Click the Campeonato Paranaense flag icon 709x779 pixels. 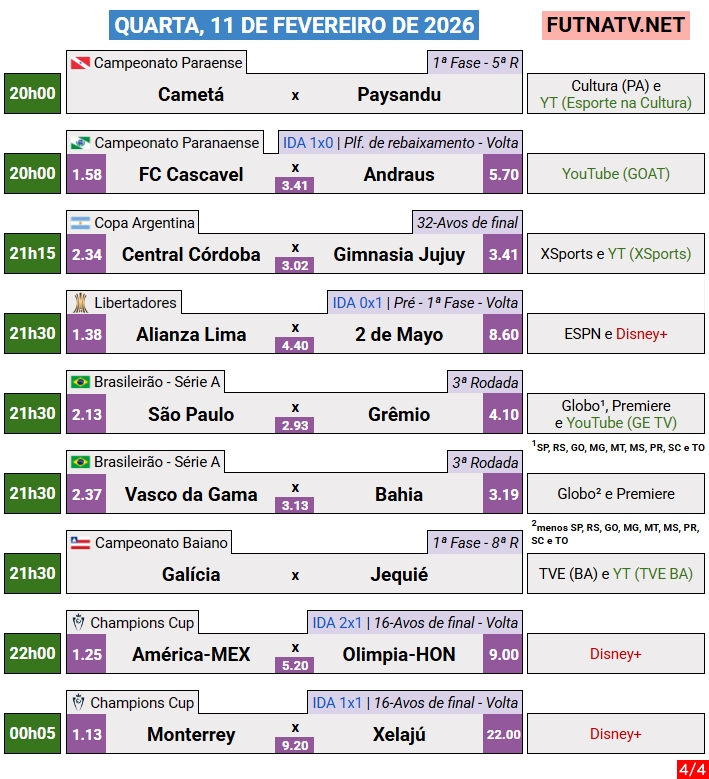click(80, 143)
